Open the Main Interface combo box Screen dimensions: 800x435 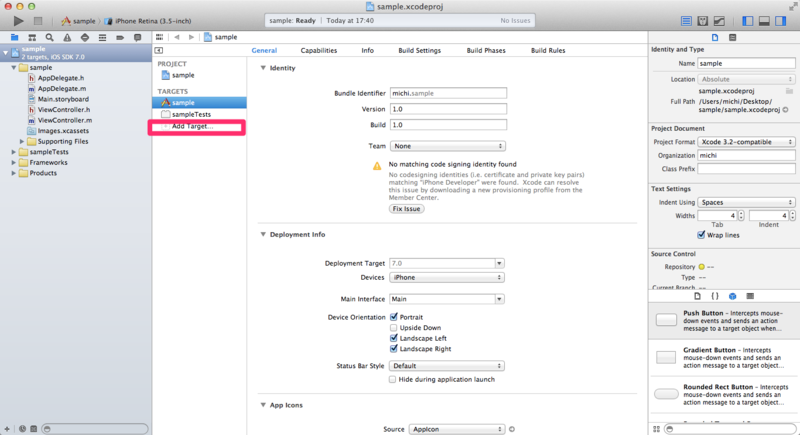pos(447,299)
